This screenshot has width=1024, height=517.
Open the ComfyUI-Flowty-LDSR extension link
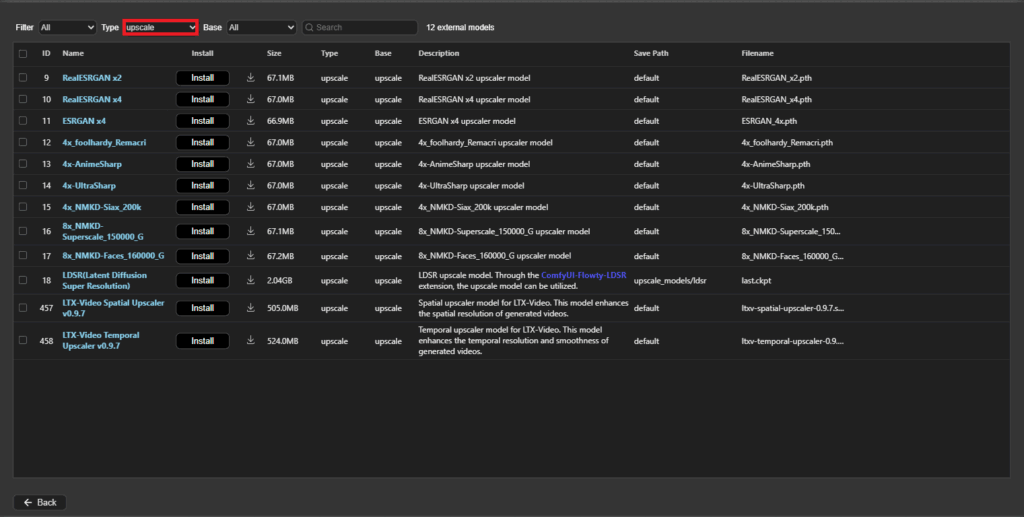pyautogui.click(x=584, y=275)
